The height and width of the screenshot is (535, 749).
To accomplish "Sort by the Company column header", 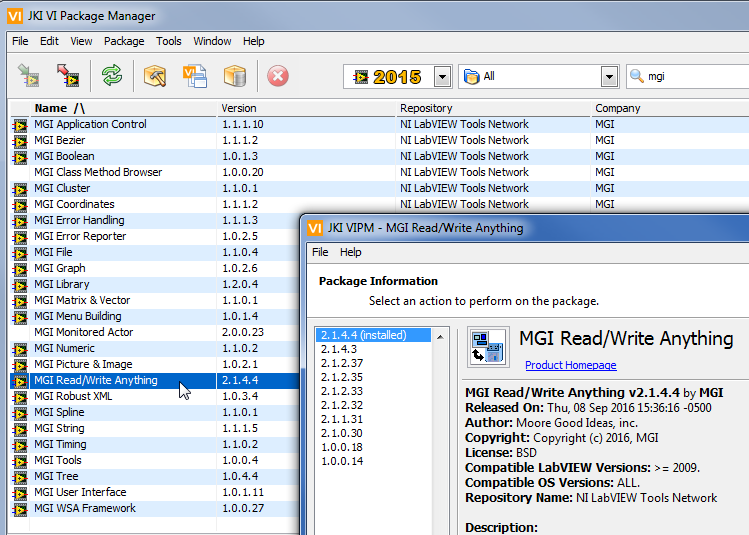I will click(671, 108).
